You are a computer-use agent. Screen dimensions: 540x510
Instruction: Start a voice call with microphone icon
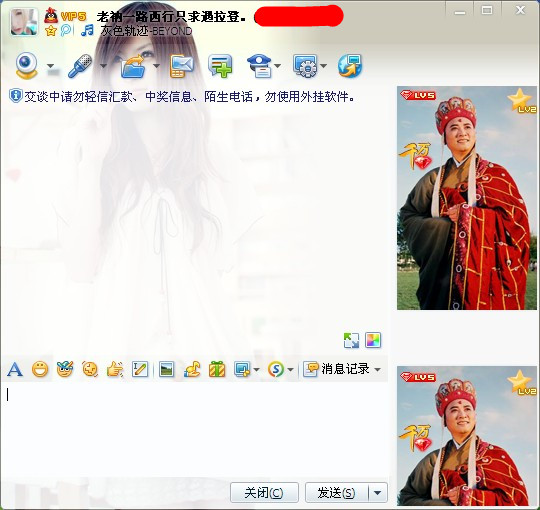point(80,65)
